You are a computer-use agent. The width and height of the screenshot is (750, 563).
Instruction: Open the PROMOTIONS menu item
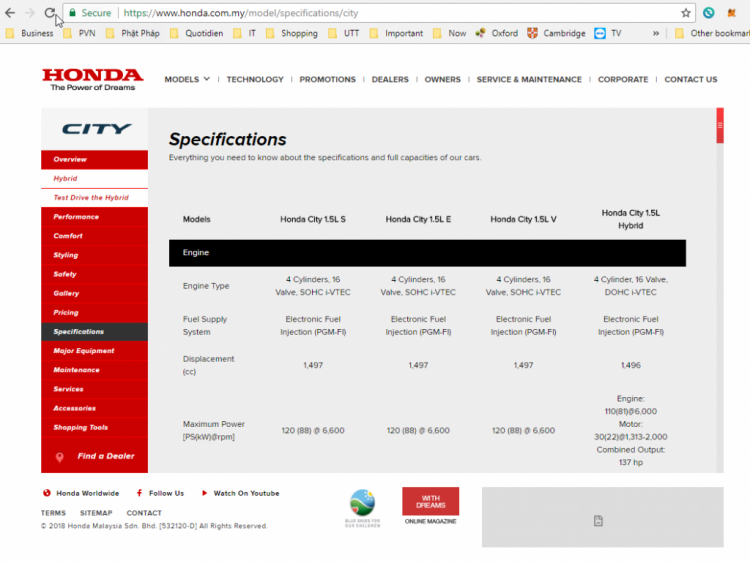click(x=328, y=79)
